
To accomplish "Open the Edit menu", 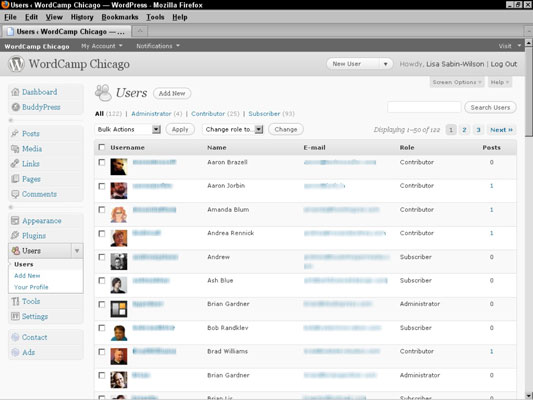I will tap(31, 17).
